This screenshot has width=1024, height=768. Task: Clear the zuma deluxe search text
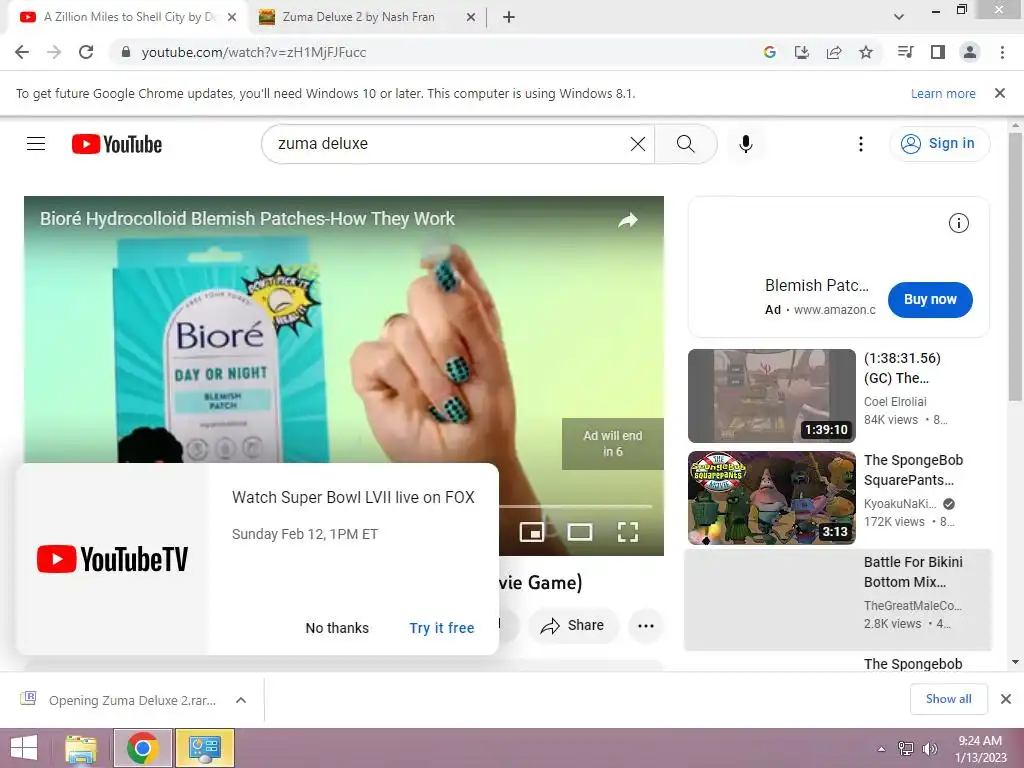[637, 144]
